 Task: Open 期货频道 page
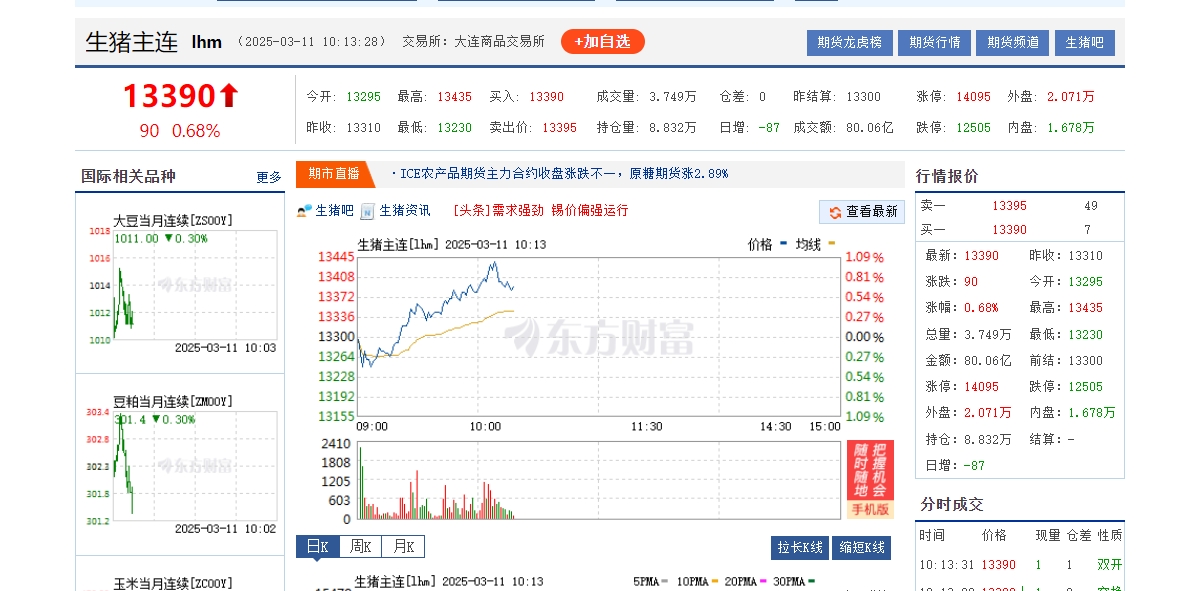pyautogui.click(x=1013, y=43)
